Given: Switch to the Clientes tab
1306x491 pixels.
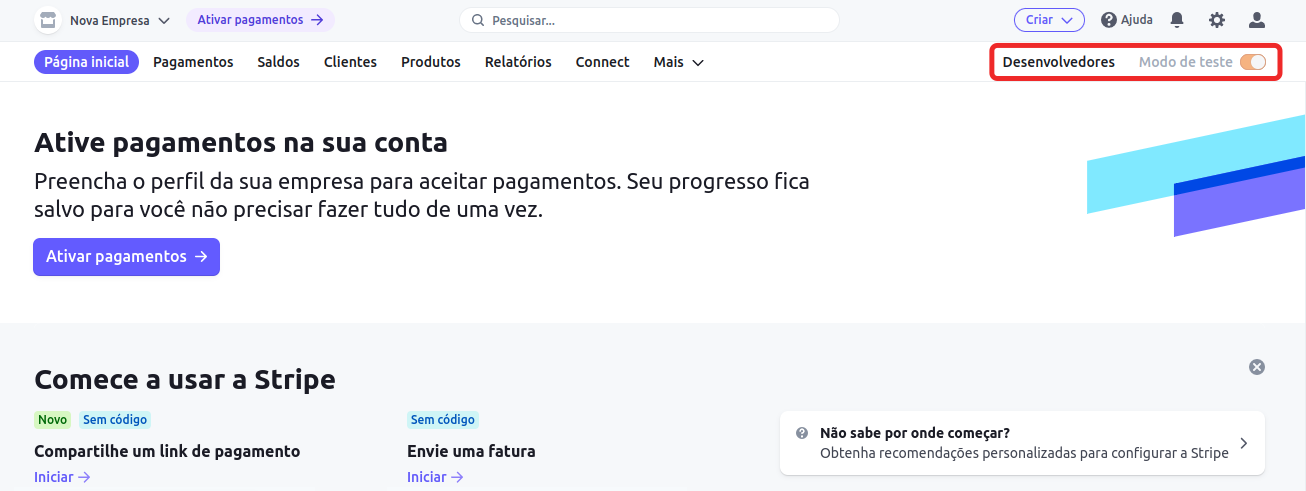Looking at the screenshot, I should tap(350, 62).
